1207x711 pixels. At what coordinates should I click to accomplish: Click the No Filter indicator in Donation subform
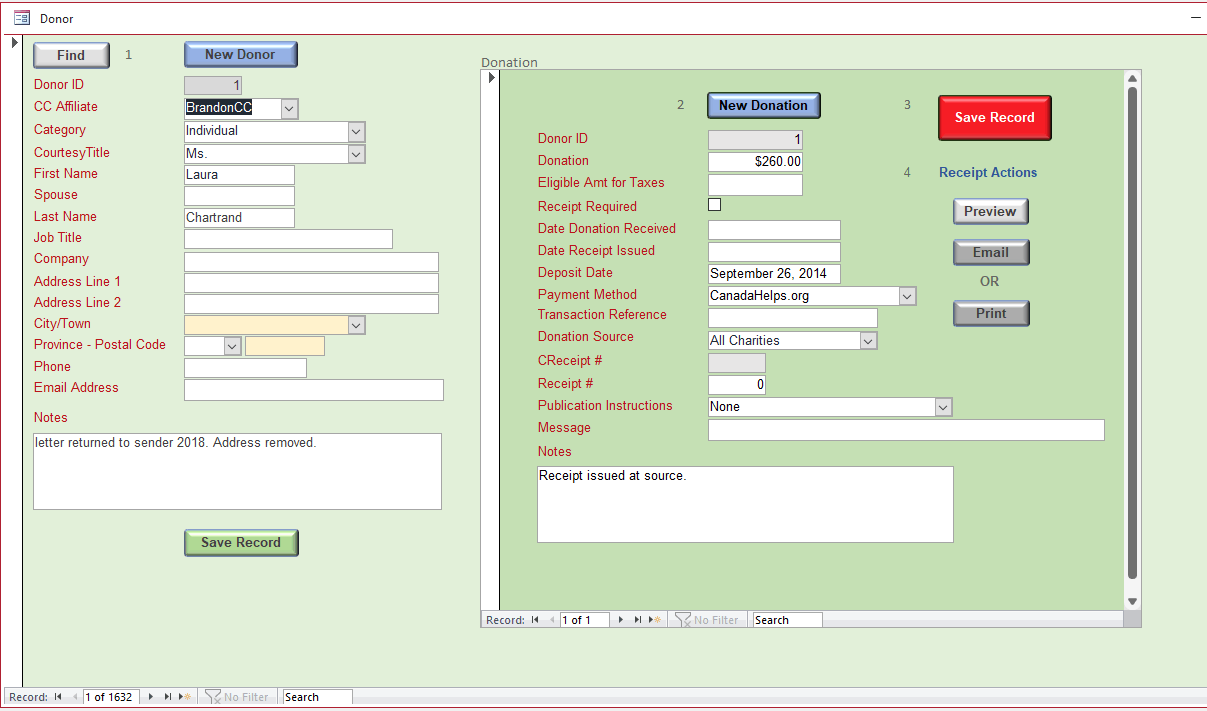[707, 620]
